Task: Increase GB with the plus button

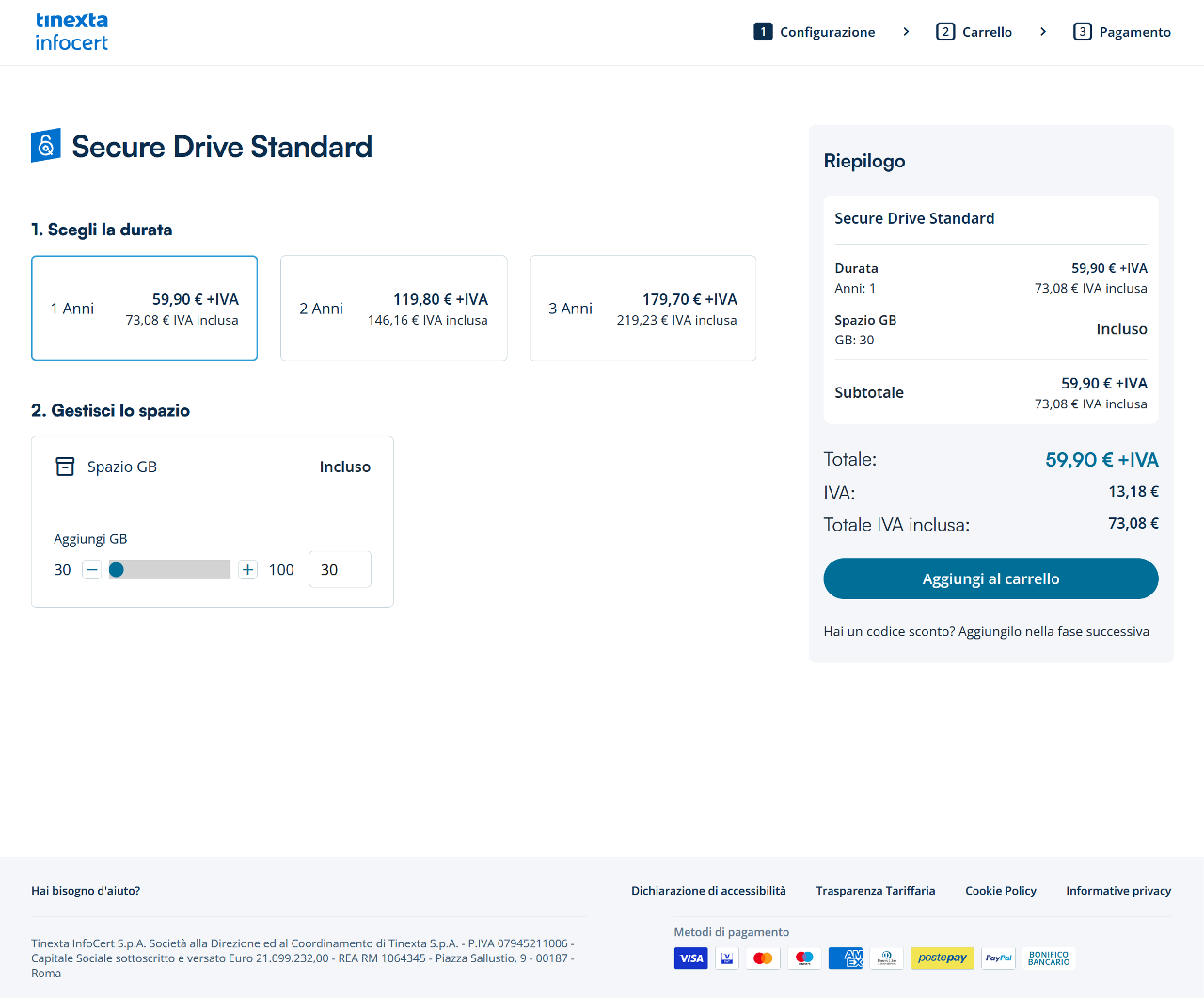Action: click(x=247, y=569)
